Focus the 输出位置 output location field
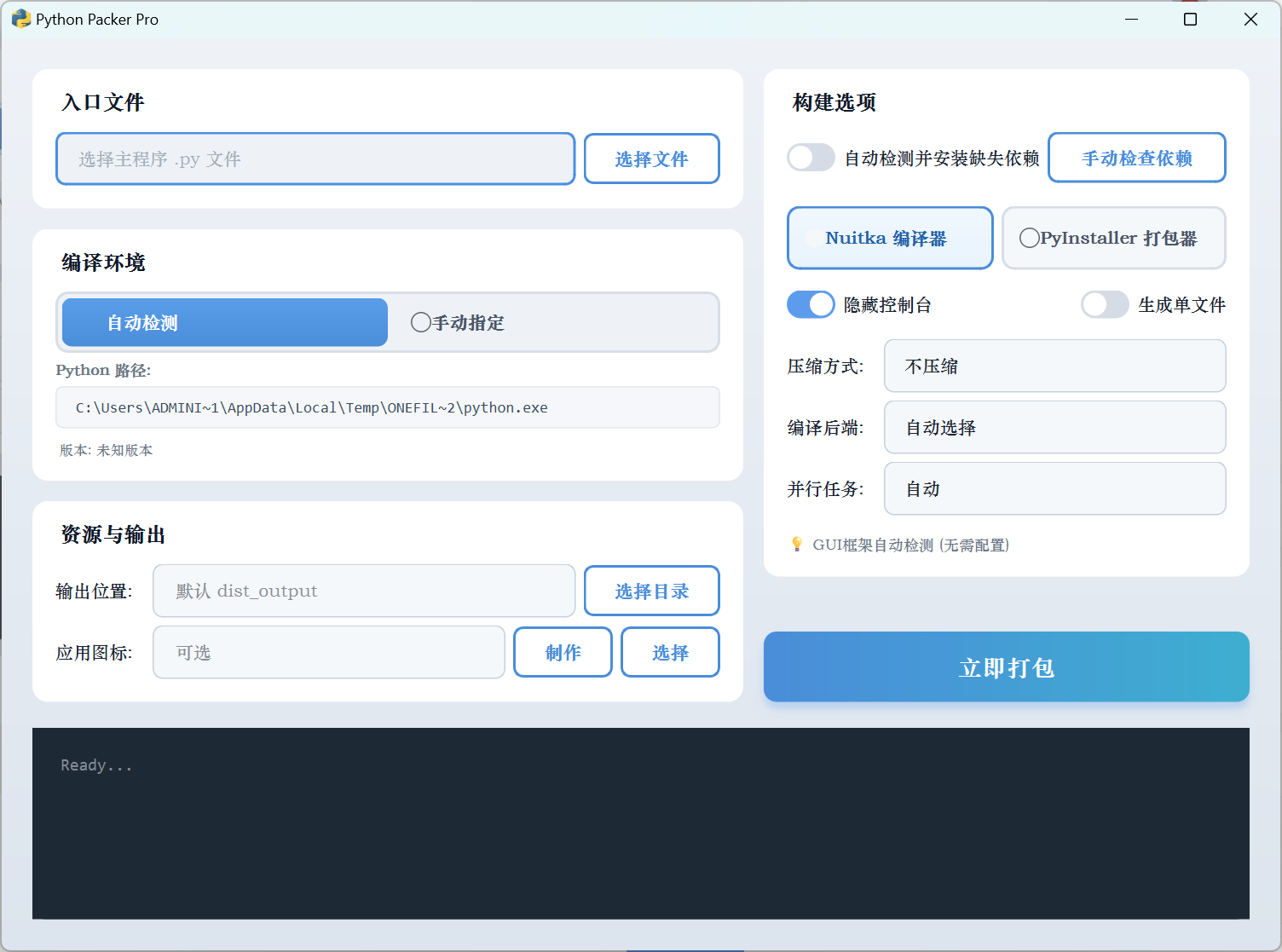Screen dimensions: 1282x952 click(x=364, y=591)
